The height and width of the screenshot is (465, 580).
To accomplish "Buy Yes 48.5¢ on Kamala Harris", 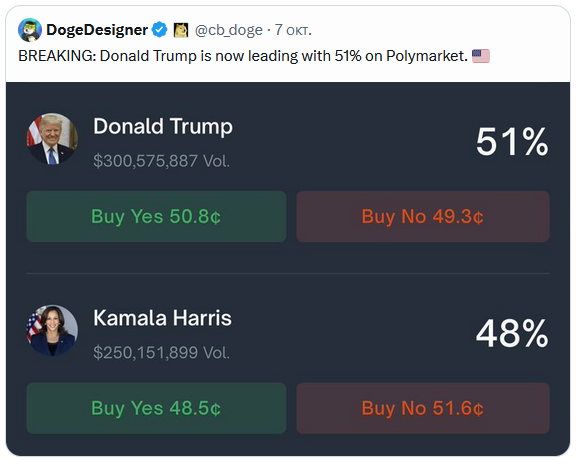I will coord(156,408).
